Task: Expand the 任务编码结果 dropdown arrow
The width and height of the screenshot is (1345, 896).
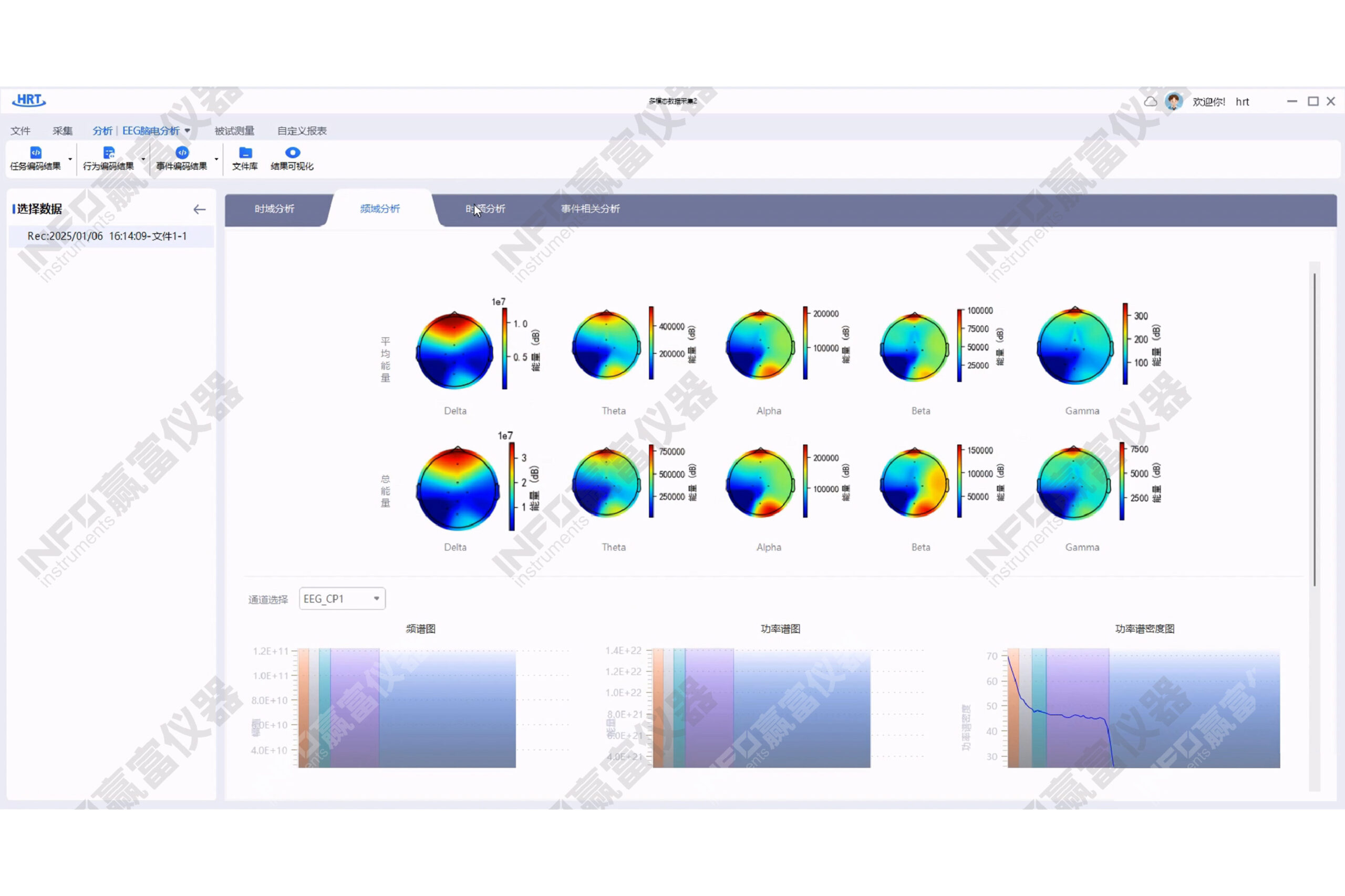Action: pos(70,159)
